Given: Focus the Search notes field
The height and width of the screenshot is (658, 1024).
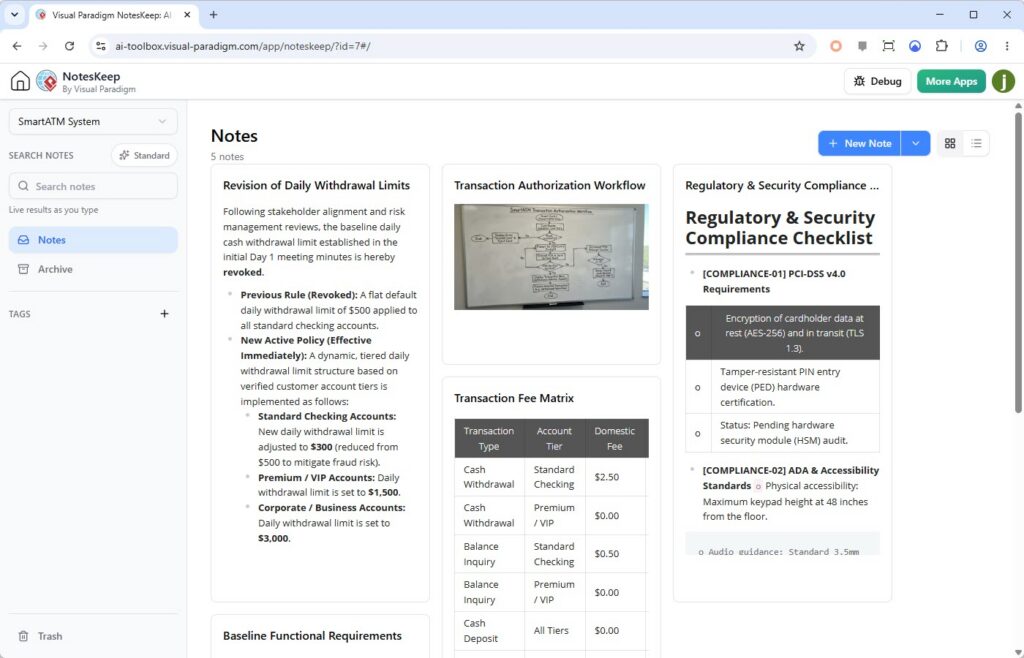Looking at the screenshot, I should (x=93, y=186).
